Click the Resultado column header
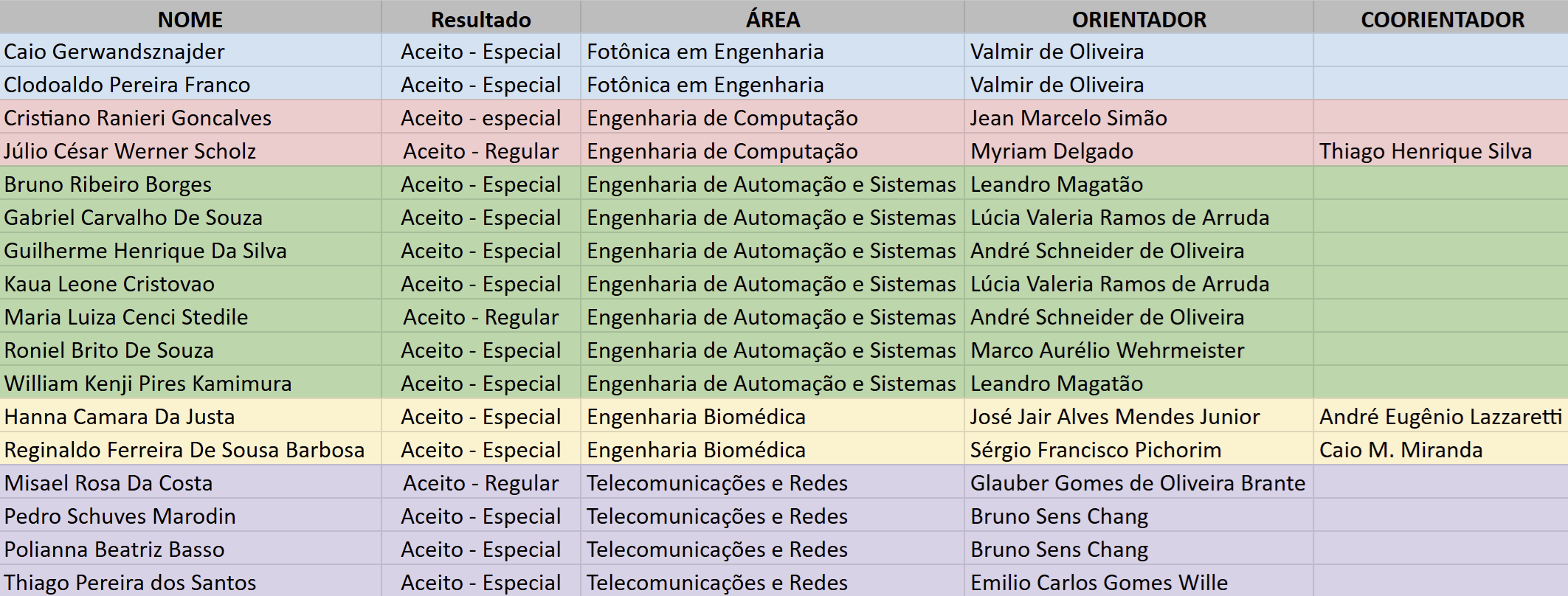1568x596 pixels. pos(480,19)
